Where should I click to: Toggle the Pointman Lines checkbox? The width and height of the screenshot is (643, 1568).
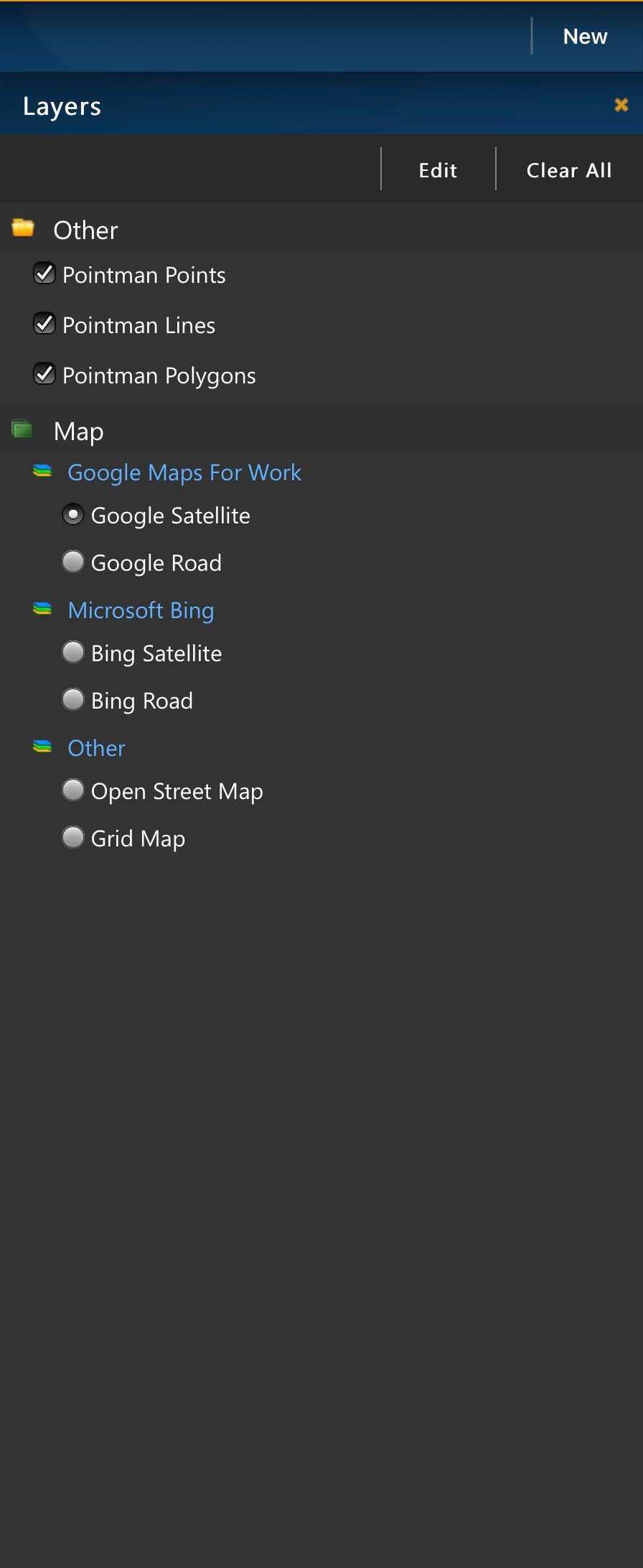coord(44,324)
